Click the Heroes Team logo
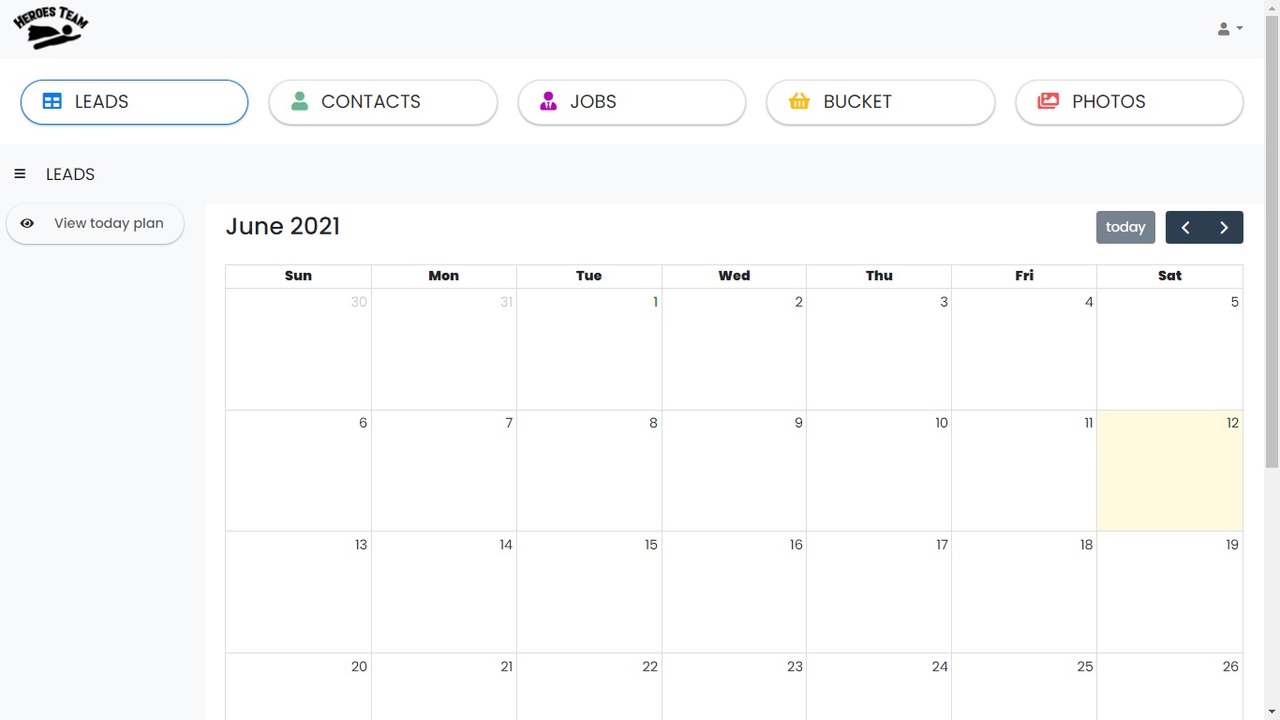 click(51, 27)
